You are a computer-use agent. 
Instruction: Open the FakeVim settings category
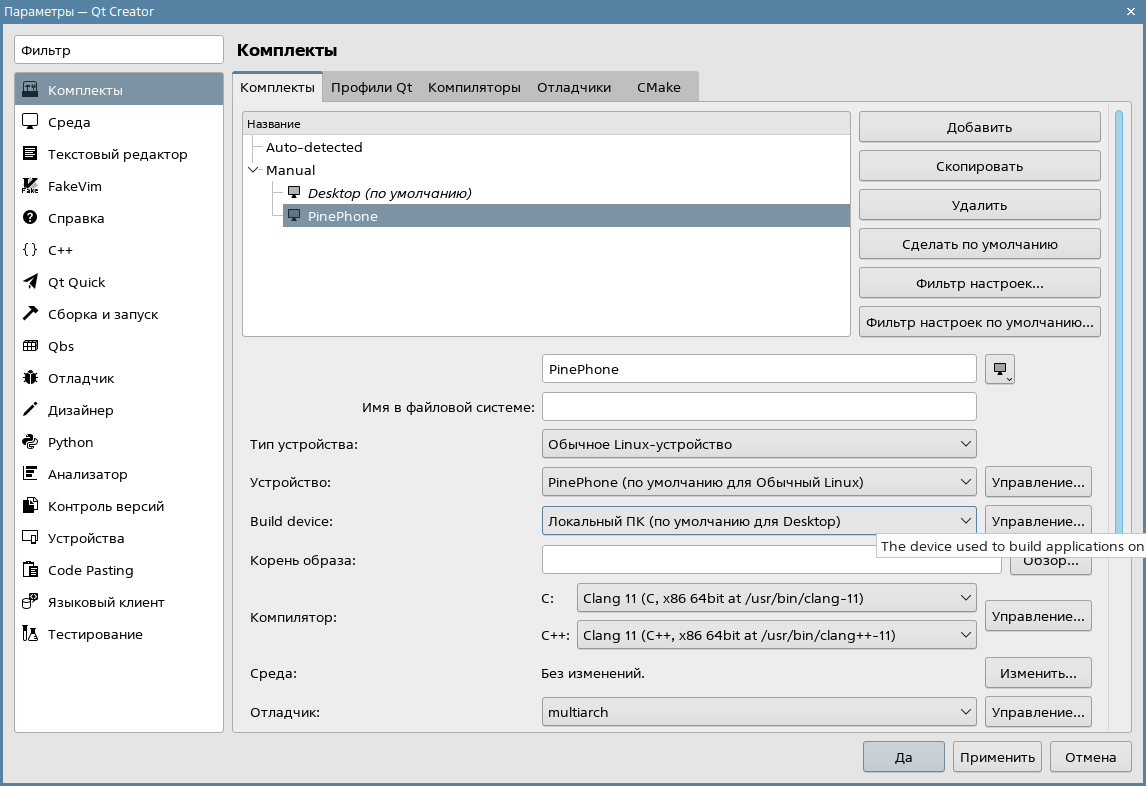point(74,186)
